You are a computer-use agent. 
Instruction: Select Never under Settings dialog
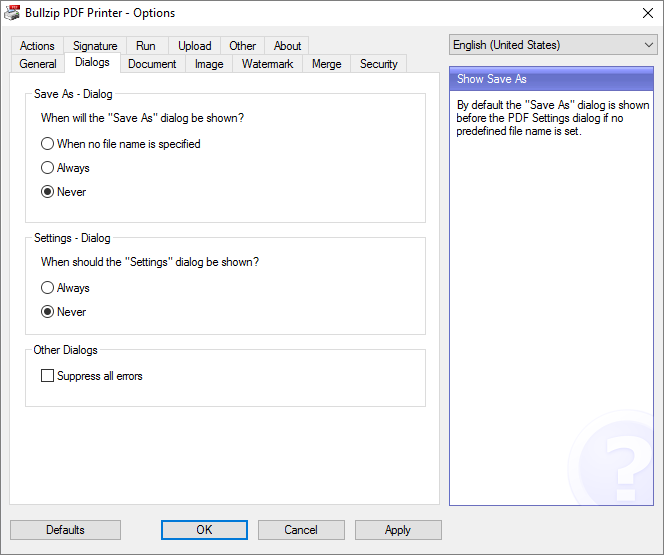pos(64,312)
